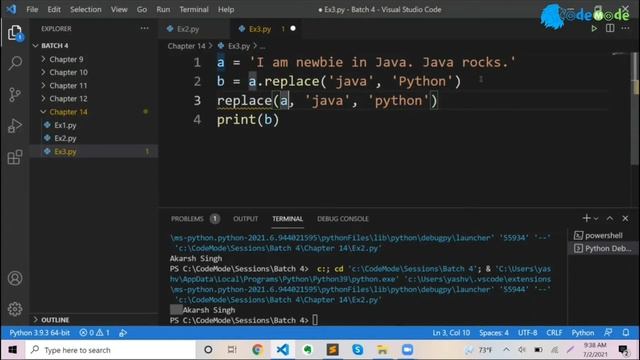Viewport: 640px width, 360px height.
Task: Maximize the terminal panel size
Action: [x=610, y=218]
